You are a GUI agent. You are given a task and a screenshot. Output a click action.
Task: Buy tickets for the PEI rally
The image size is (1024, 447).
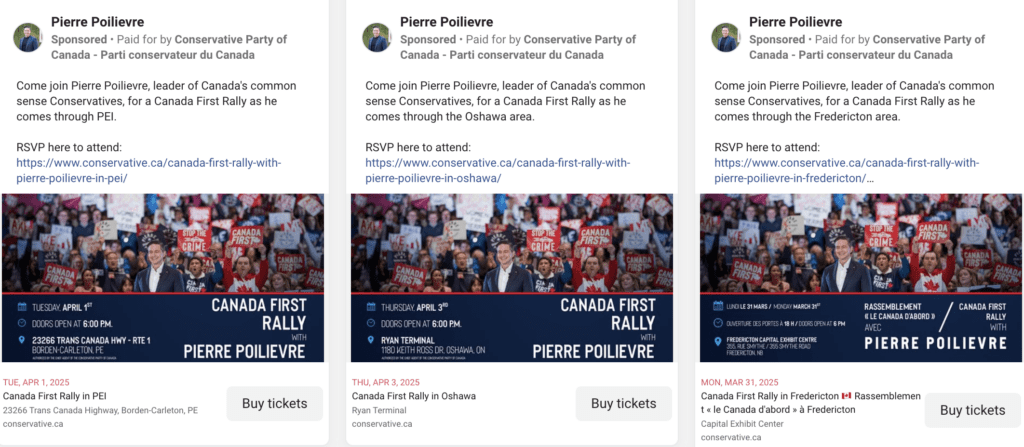275,403
